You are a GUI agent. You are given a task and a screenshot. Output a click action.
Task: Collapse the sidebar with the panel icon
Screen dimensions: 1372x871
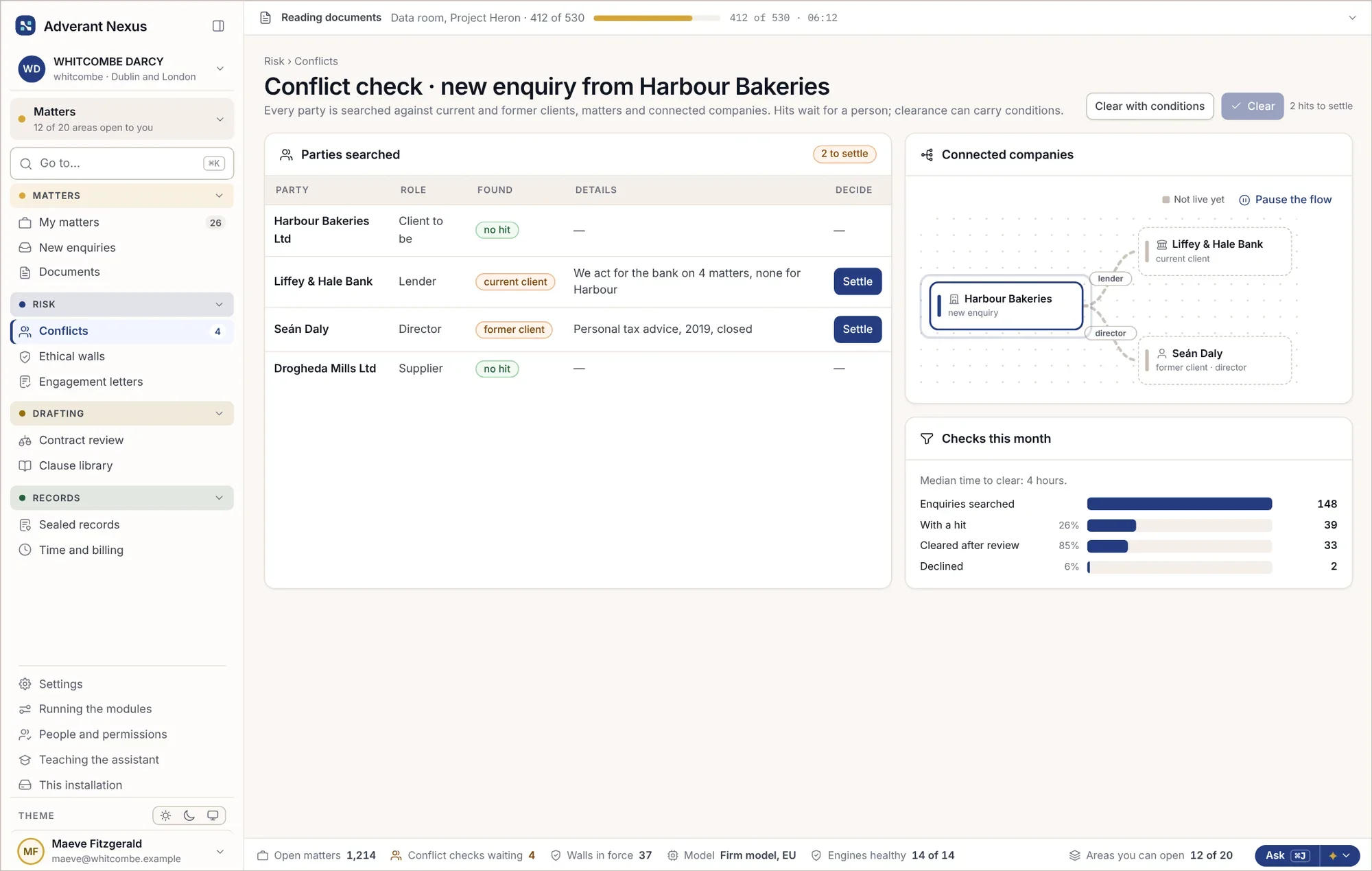tap(218, 26)
